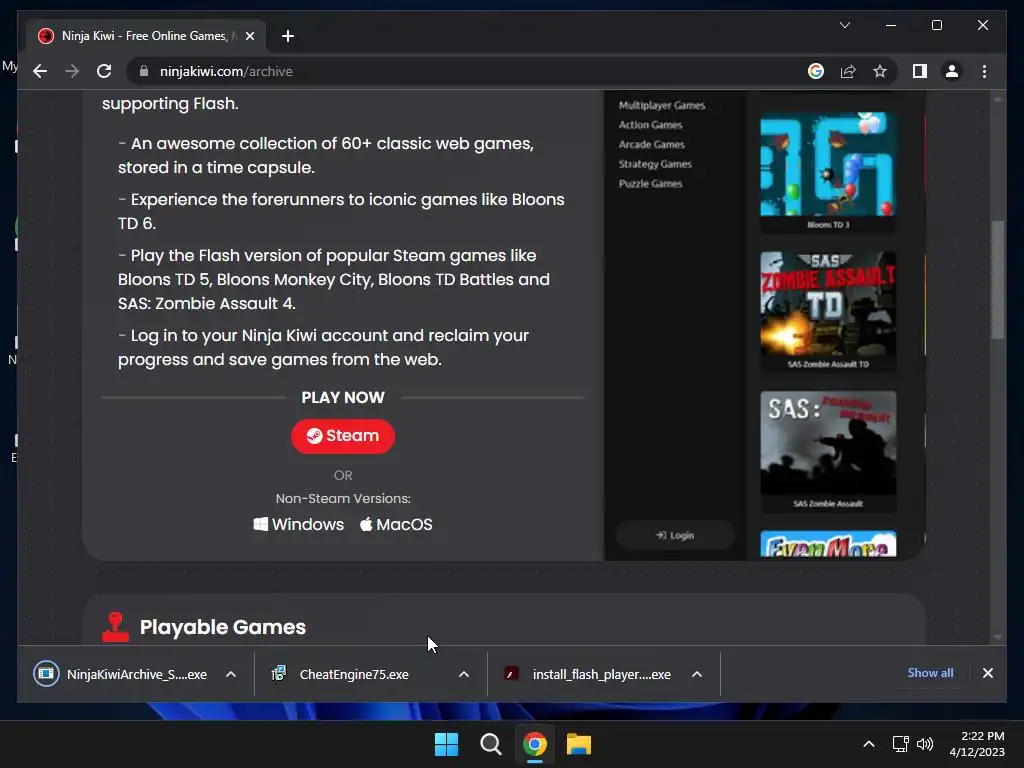Image resolution: width=1024 pixels, height=768 pixels.
Task: Expand options for NinjaKiwiArchive download
Action: coord(231,674)
